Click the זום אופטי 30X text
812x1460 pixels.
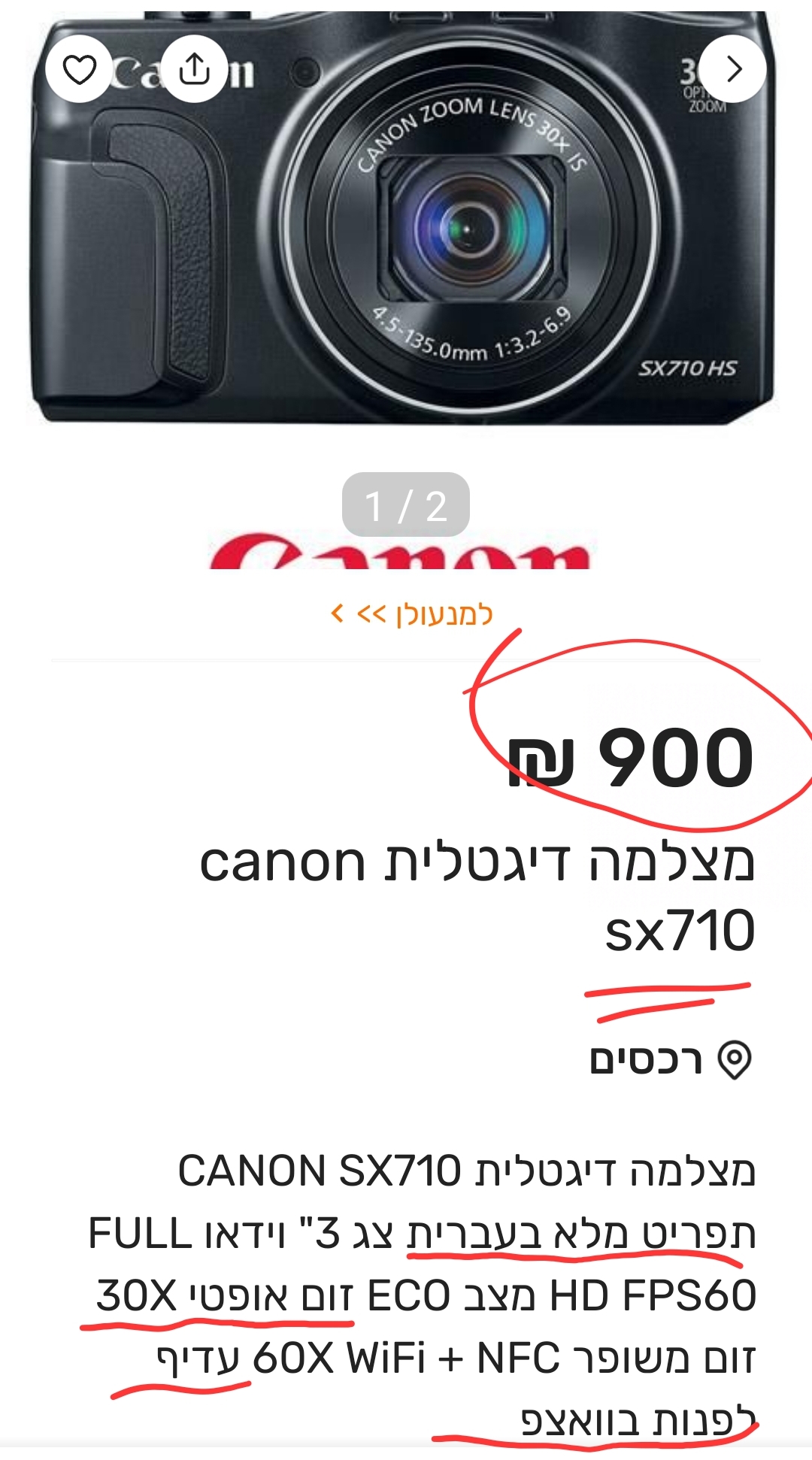(x=225, y=1296)
